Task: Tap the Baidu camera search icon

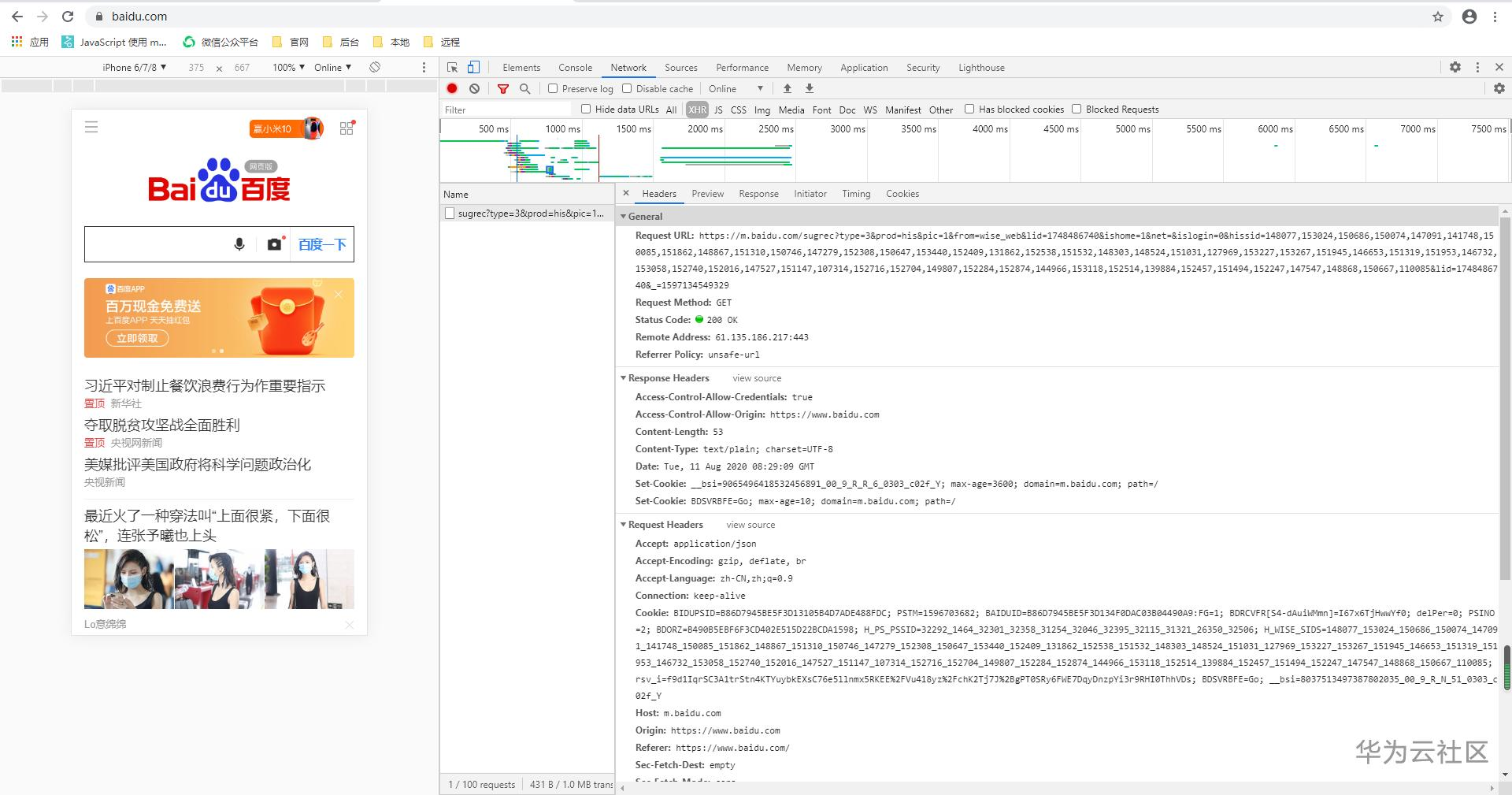Action: coord(274,244)
